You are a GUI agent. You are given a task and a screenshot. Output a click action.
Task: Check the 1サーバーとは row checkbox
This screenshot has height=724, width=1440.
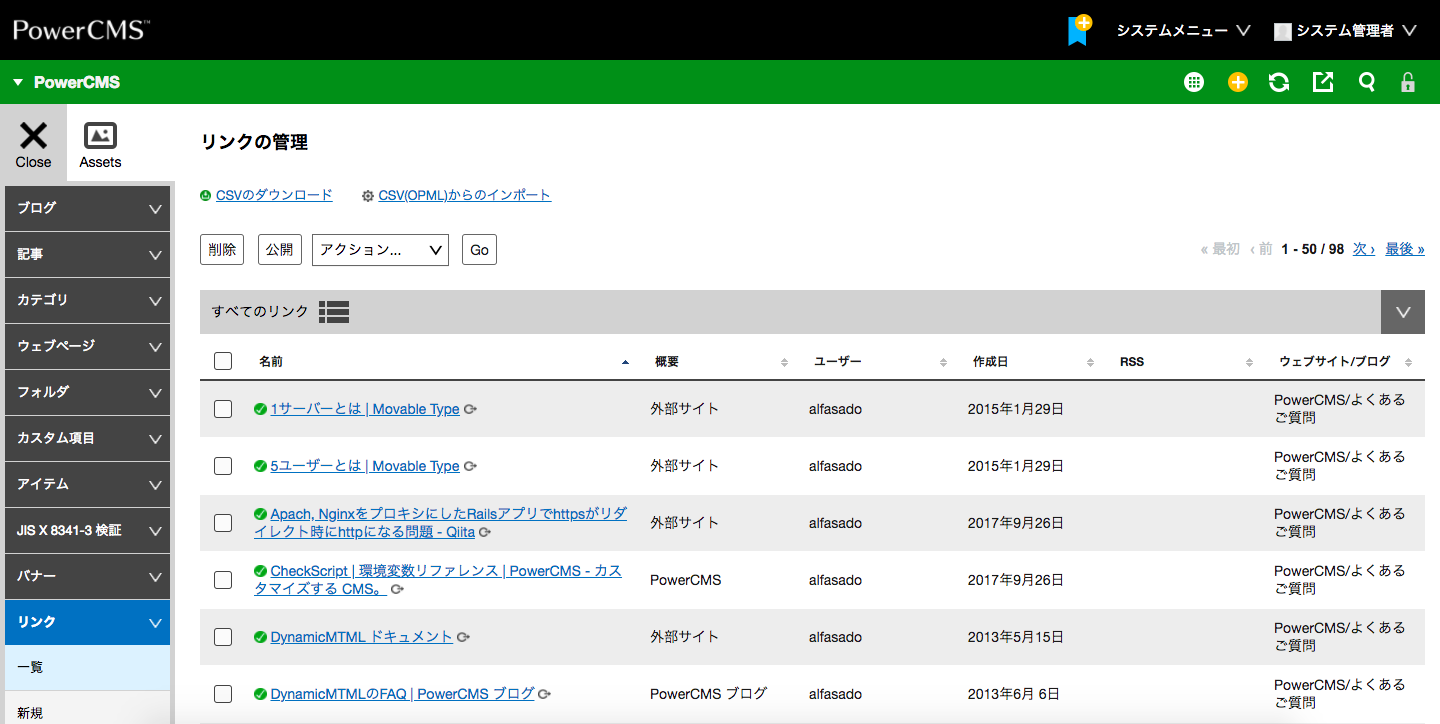click(223, 409)
